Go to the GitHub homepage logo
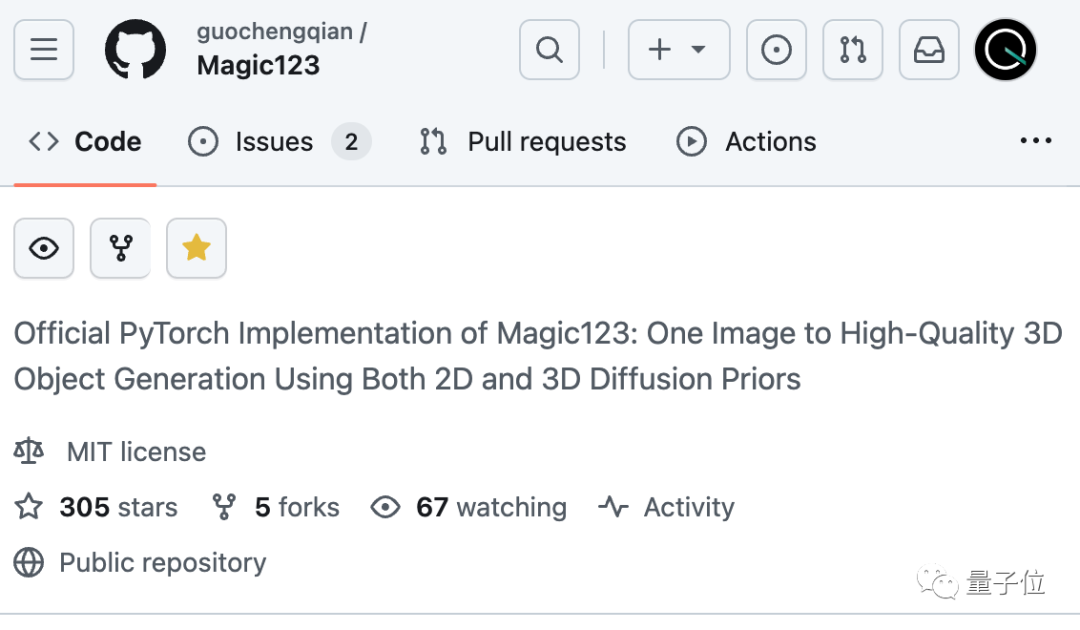 (135, 49)
